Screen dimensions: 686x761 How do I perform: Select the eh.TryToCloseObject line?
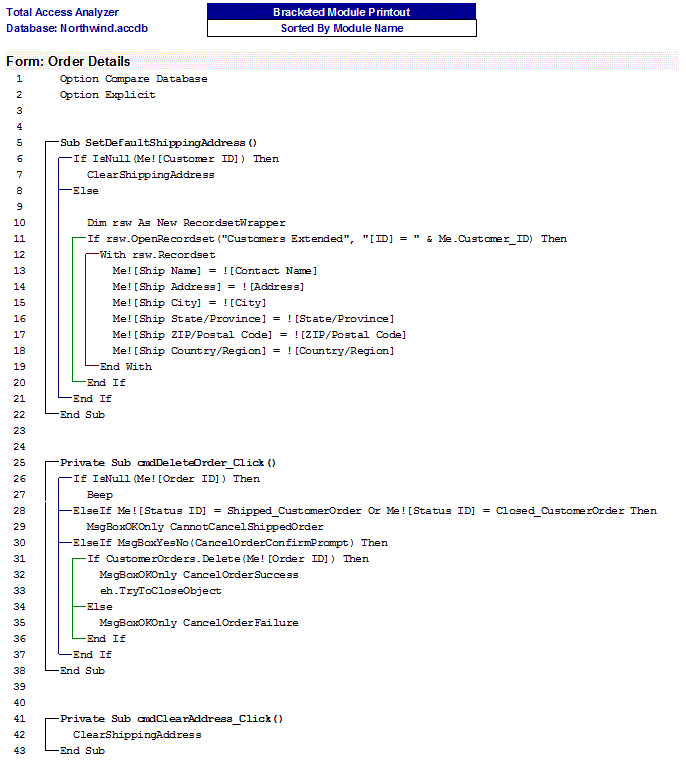(160, 590)
